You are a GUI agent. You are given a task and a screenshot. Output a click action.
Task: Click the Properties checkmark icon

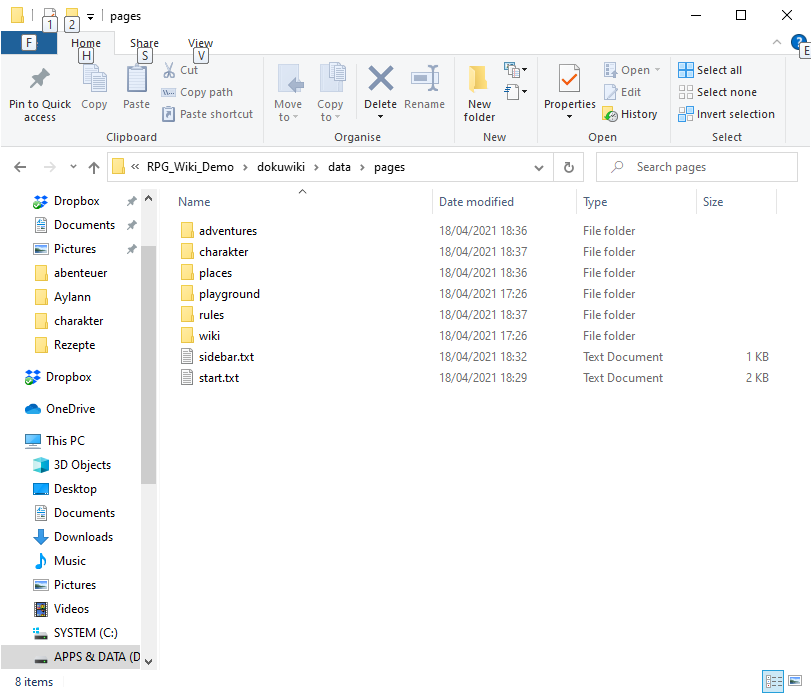pyautogui.click(x=569, y=79)
